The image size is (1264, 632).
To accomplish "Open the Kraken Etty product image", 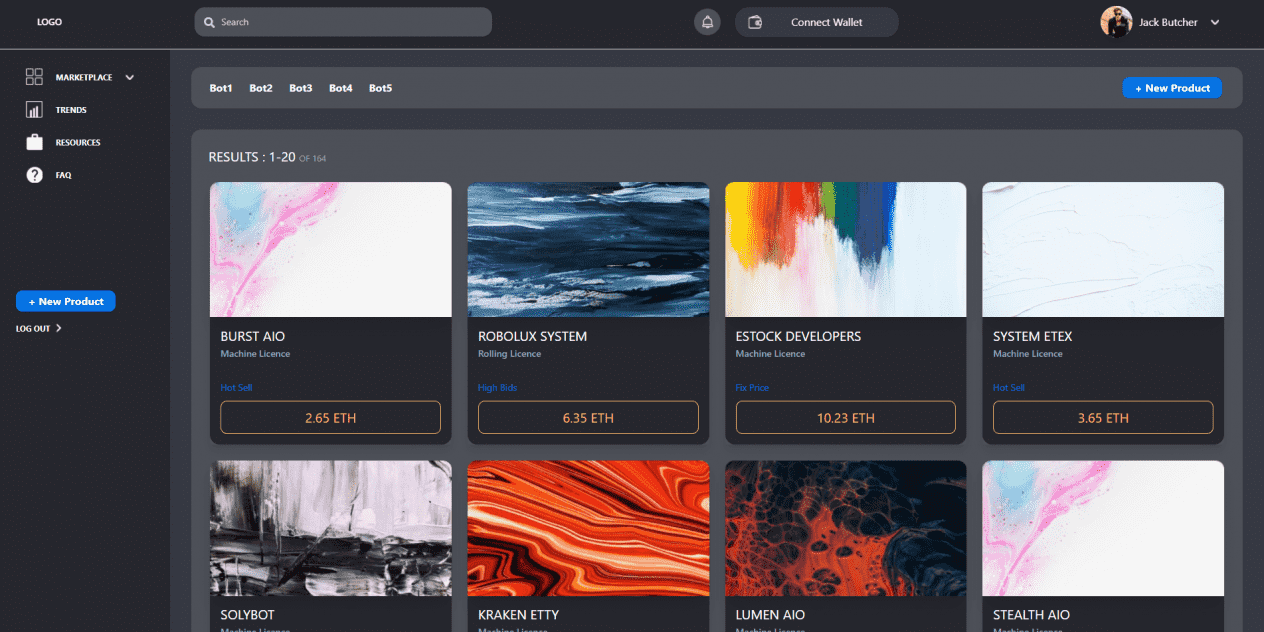I will [588, 528].
